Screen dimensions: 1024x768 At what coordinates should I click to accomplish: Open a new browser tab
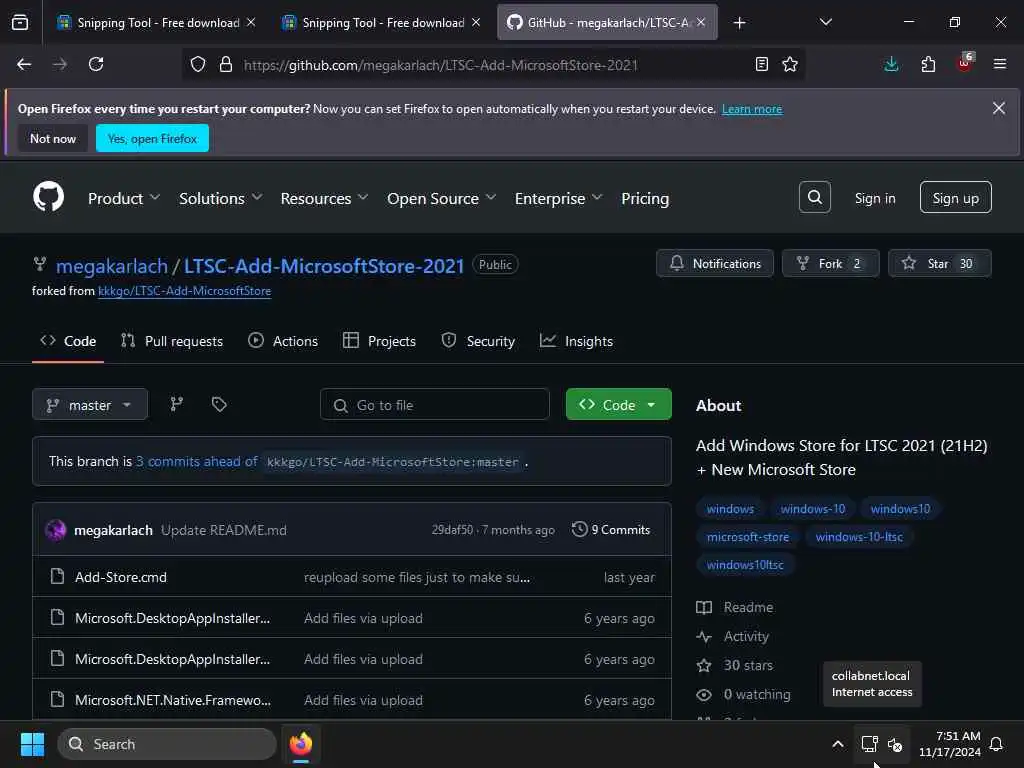739,23
